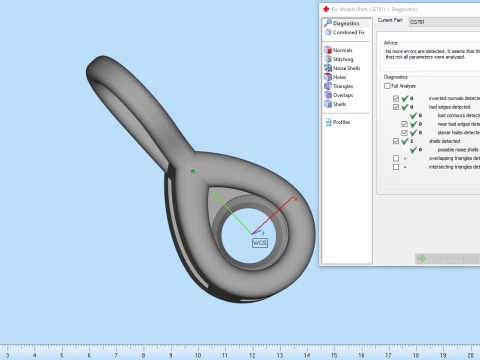Go to the Stitching page
Screen dimensions: 480x360
[x=343, y=59]
